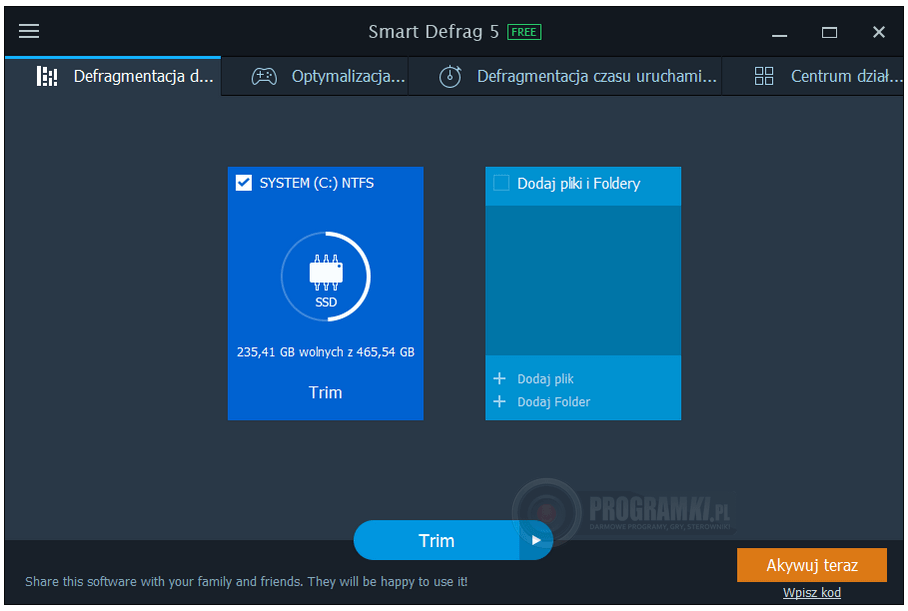
Task: Click the Smart Defrag 5 title text
Action: tap(433, 32)
